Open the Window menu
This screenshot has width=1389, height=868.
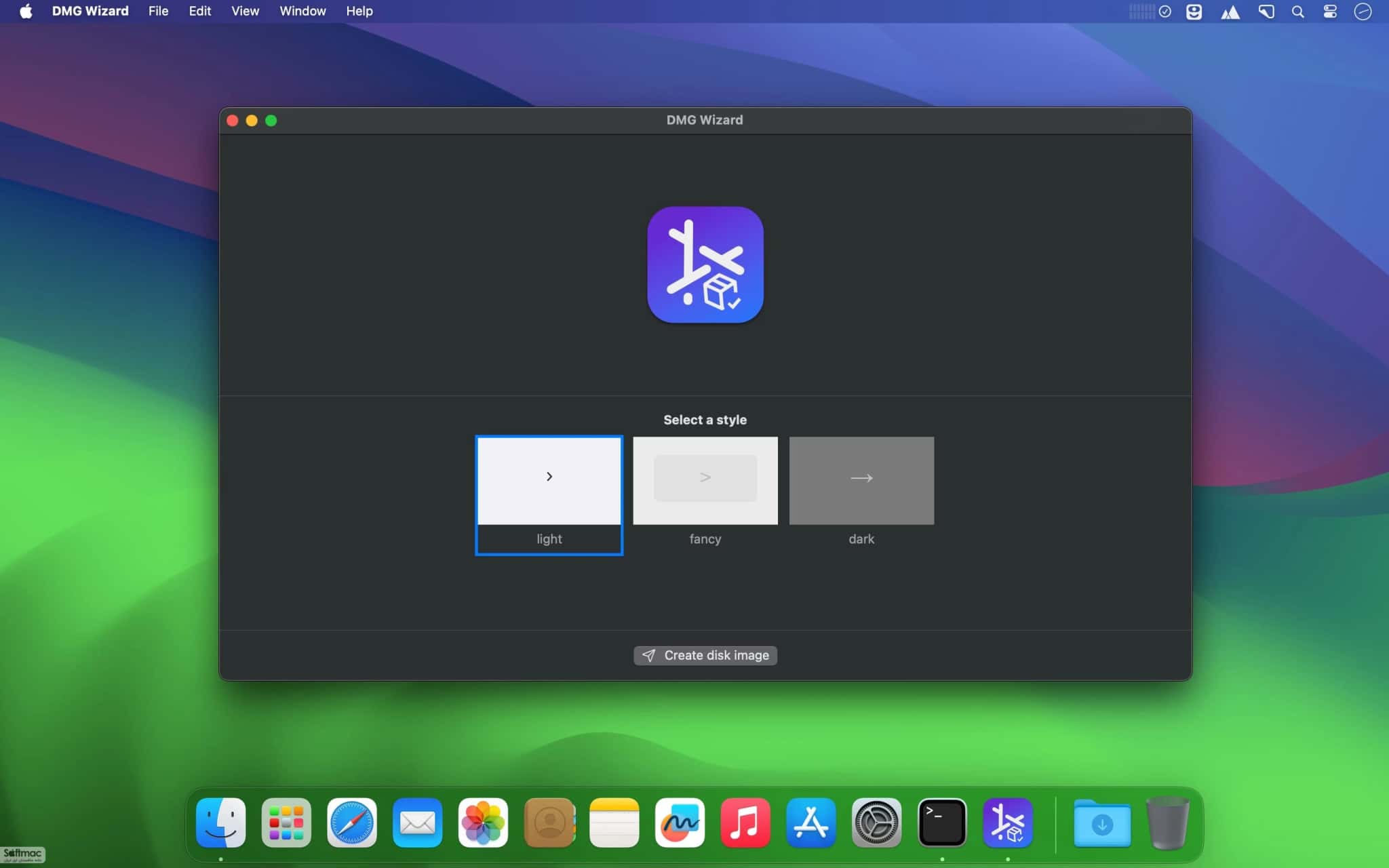click(302, 12)
